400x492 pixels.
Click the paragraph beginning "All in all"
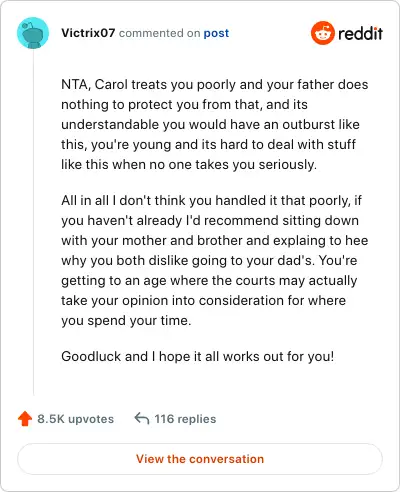click(215, 260)
